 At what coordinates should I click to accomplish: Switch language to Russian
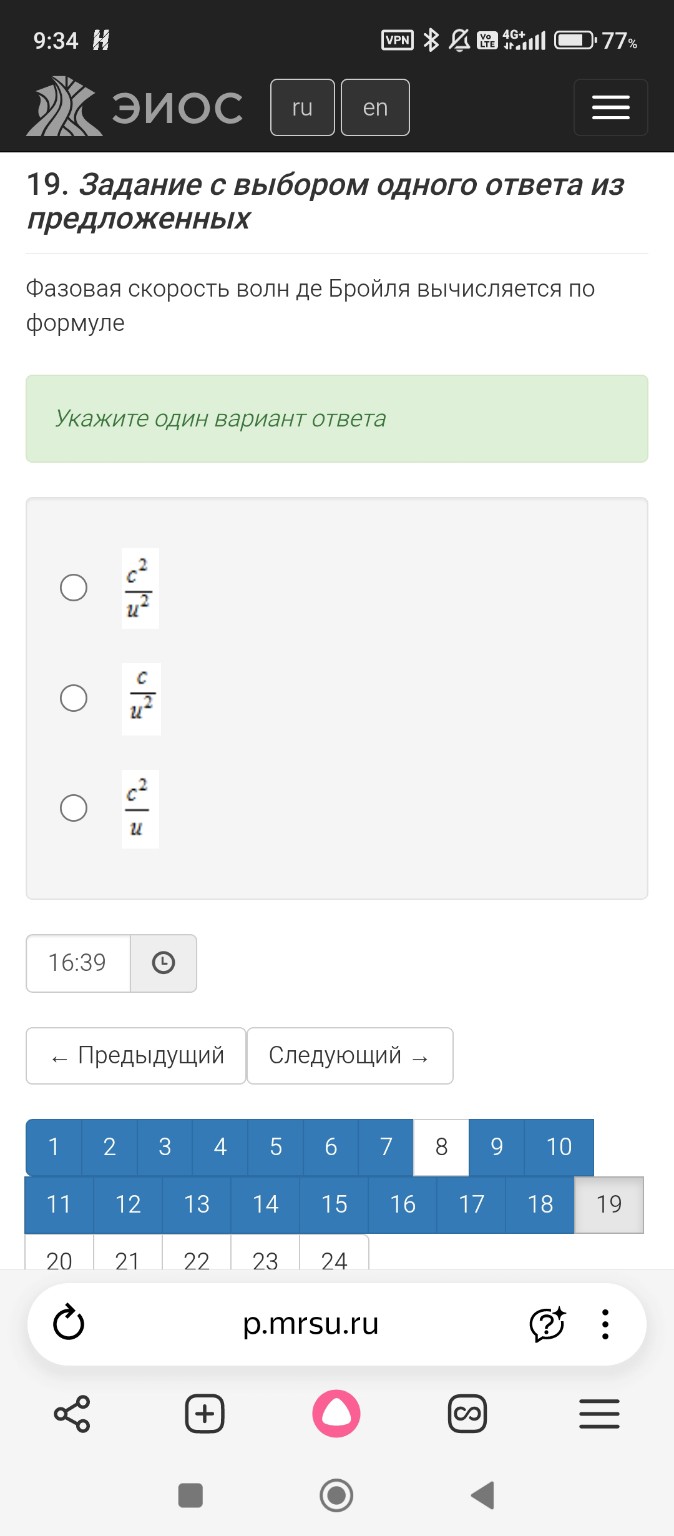[302, 107]
